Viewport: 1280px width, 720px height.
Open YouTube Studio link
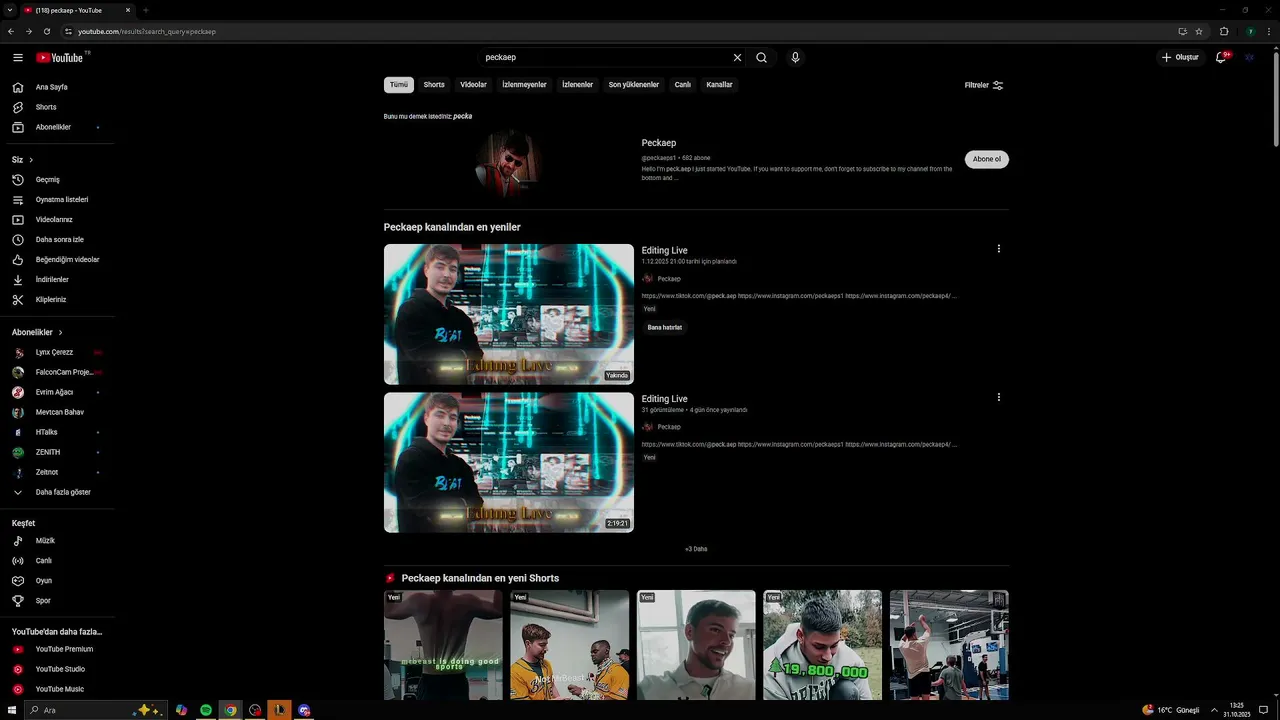pyautogui.click(x=58, y=669)
